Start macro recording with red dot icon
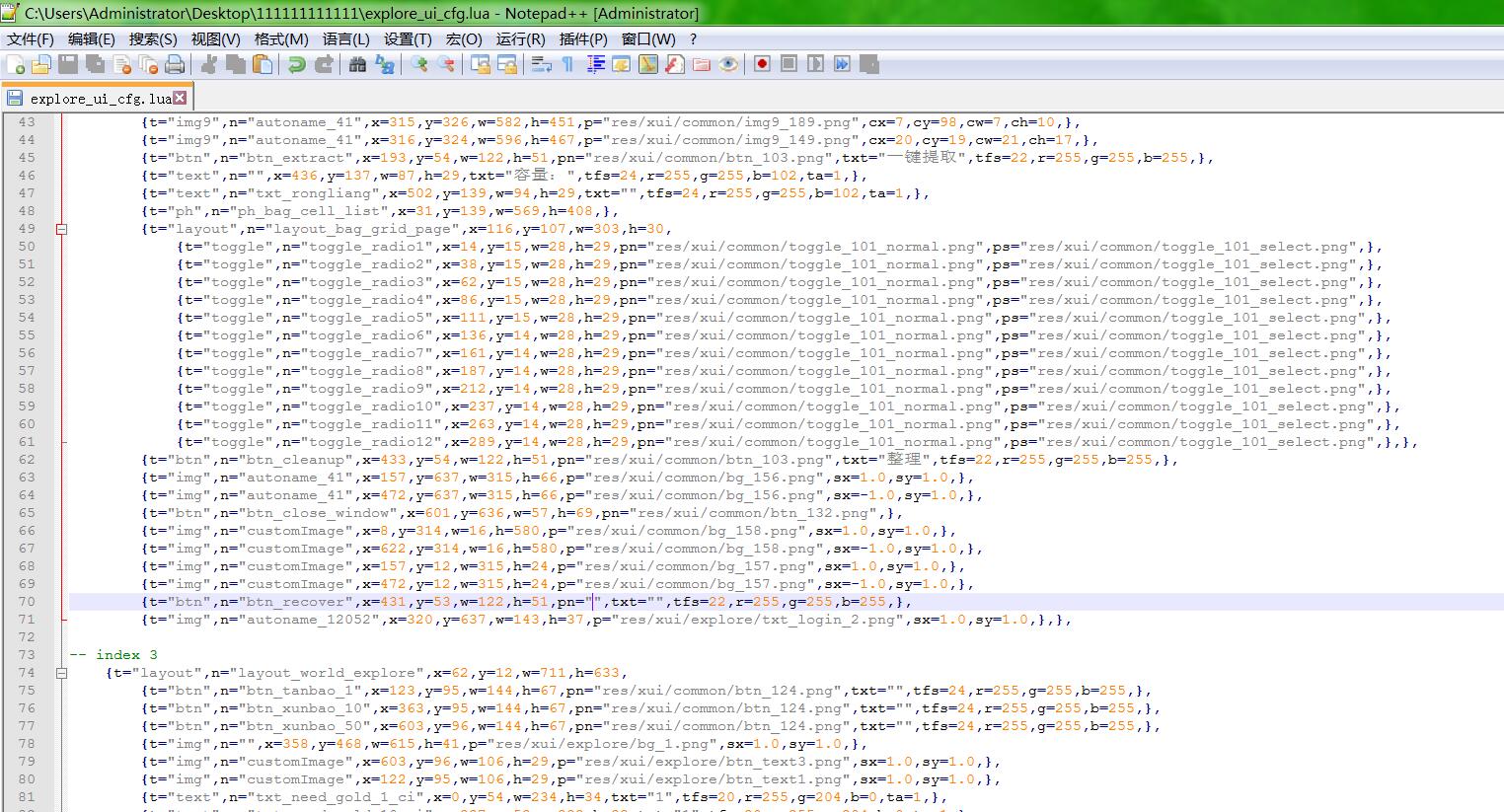The width and height of the screenshot is (1504, 812). pyautogui.click(x=762, y=65)
